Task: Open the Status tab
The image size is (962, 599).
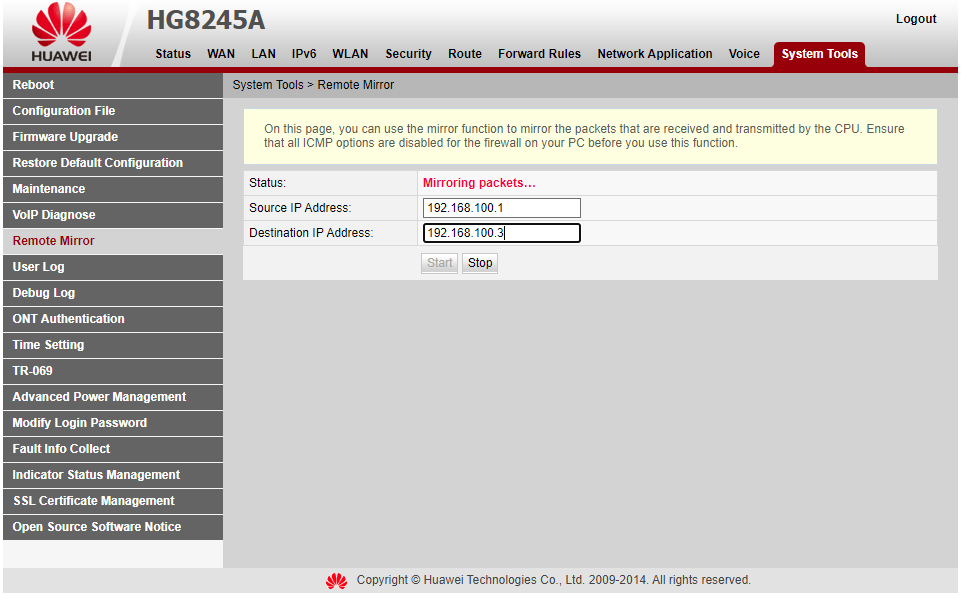Action: (173, 54)
